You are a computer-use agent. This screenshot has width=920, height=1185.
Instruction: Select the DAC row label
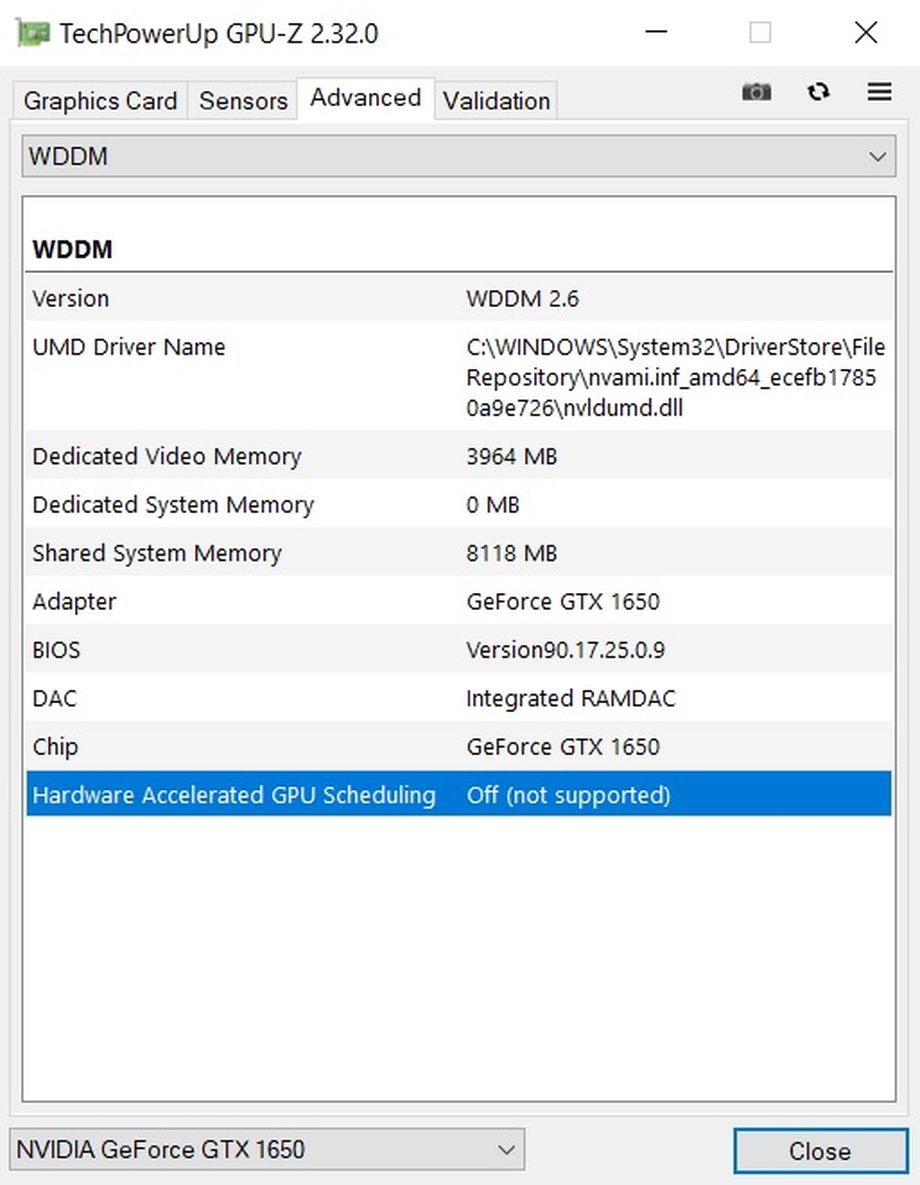[54, 698]
